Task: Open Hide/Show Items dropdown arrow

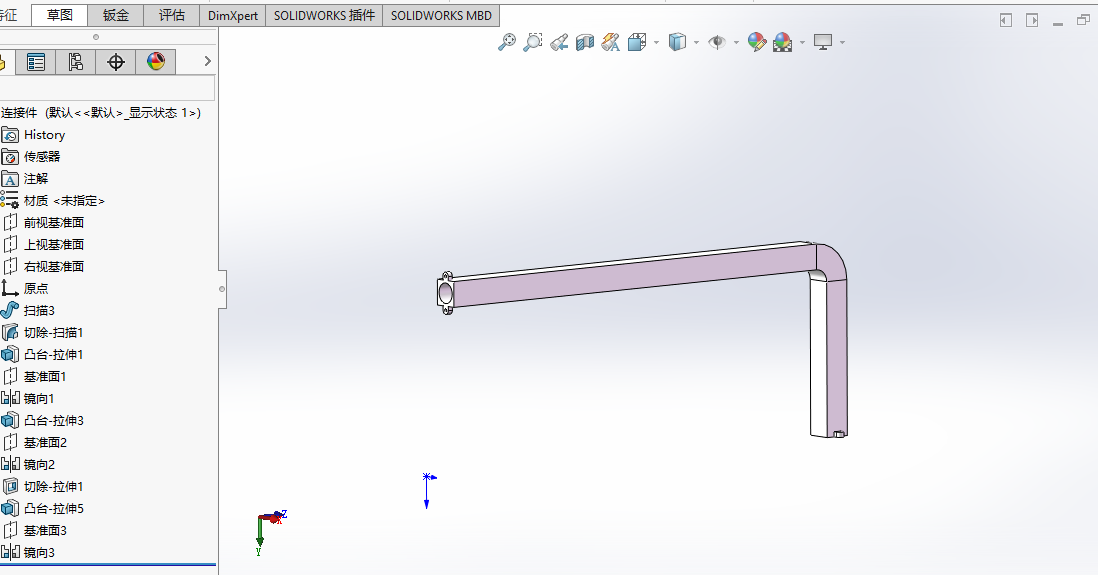Action: [736, 42]
